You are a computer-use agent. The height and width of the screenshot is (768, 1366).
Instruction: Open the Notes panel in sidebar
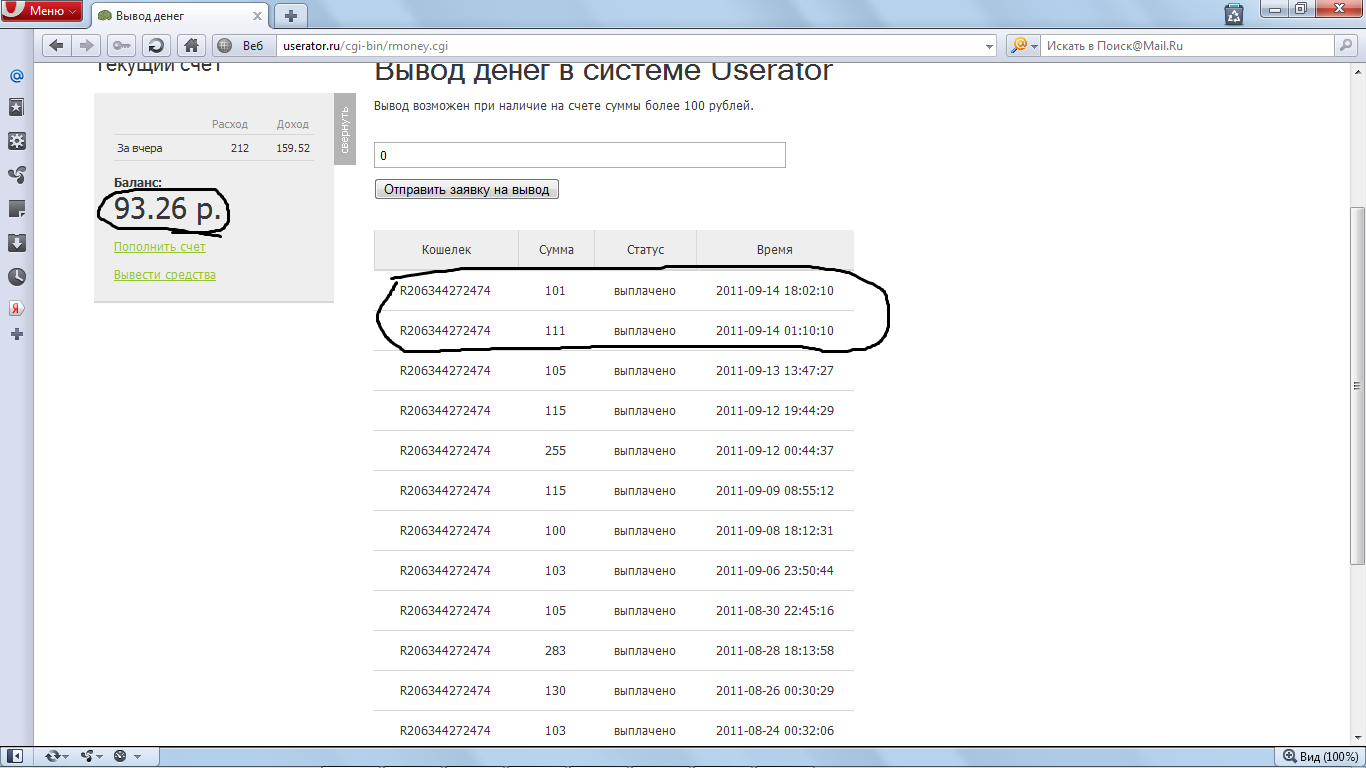coord(16,209)
